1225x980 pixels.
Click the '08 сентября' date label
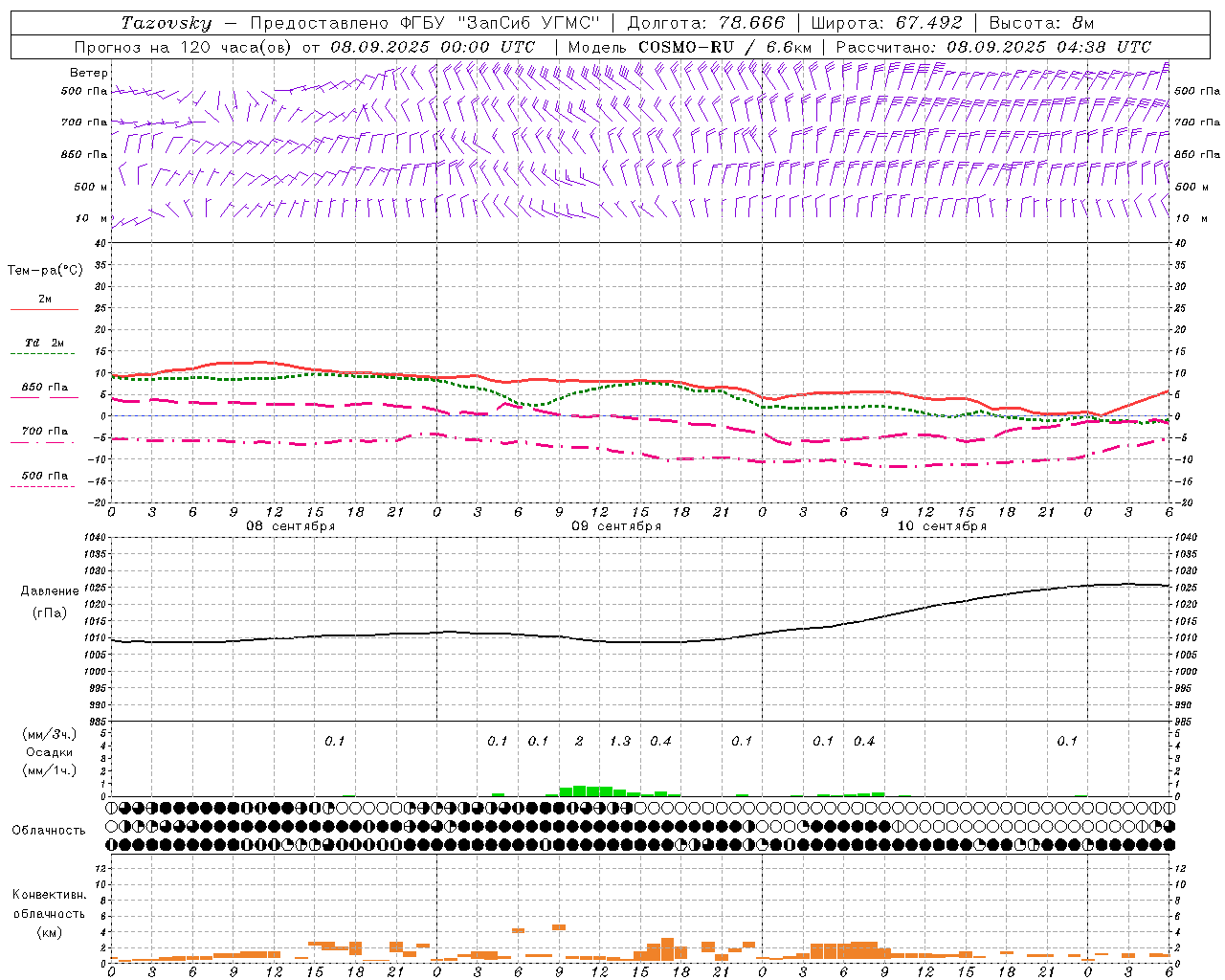point(291,526)
